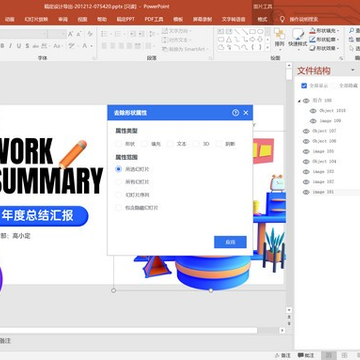Screen dimensions: 360x360
Task: Click the help icon in the blue dialog header
Action: click(x=235, y=113)
